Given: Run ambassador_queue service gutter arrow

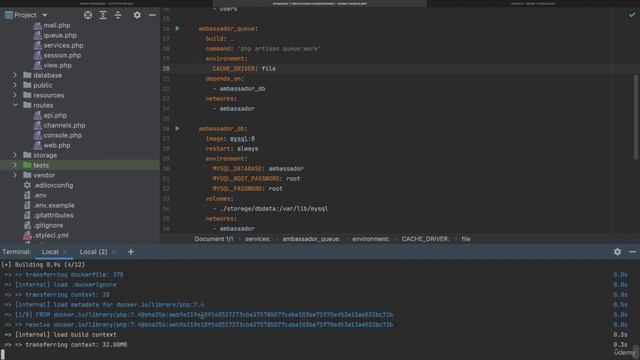Looking at the screenshot, I should pos(178,29).
